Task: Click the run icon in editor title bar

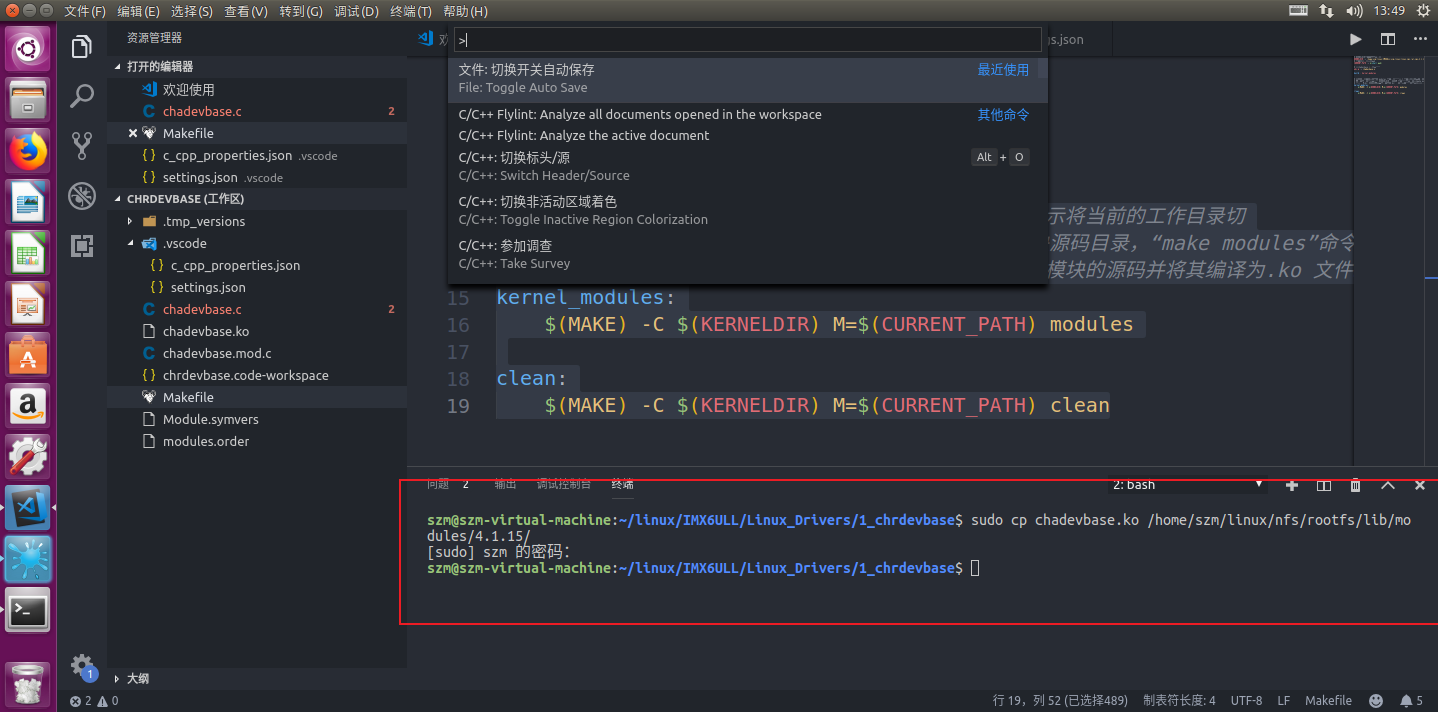Action: coord(1355,39)
